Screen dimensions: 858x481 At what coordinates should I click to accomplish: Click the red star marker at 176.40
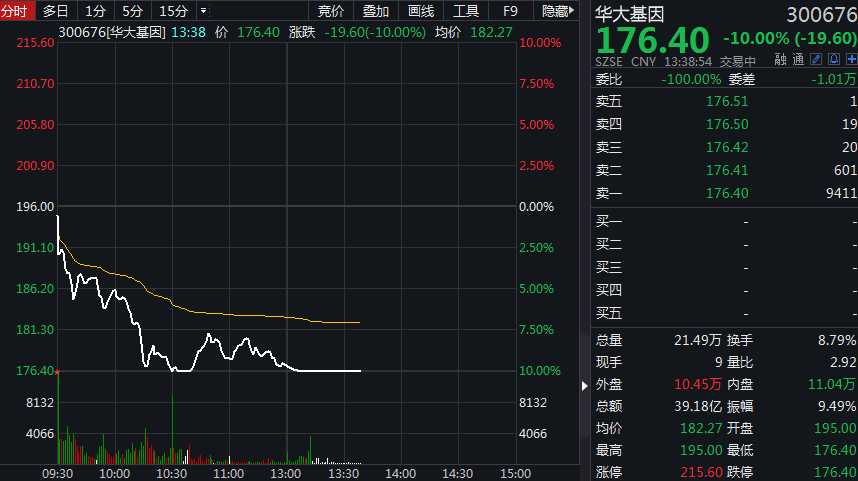coord(57,372)
